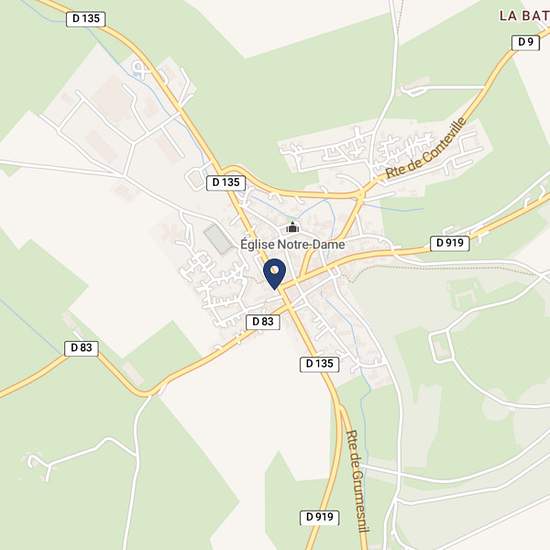The width and height of the screenshot is (550, 550).
Task: Click the D 919 shield at the bottom
Action: [x=320, y=517]
